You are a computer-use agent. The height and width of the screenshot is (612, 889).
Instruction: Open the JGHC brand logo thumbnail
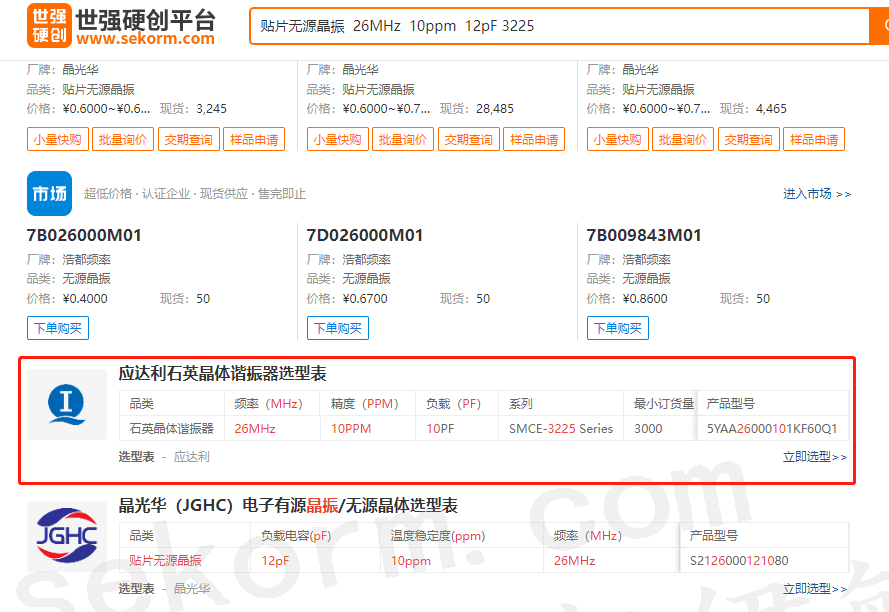(67, 535)
